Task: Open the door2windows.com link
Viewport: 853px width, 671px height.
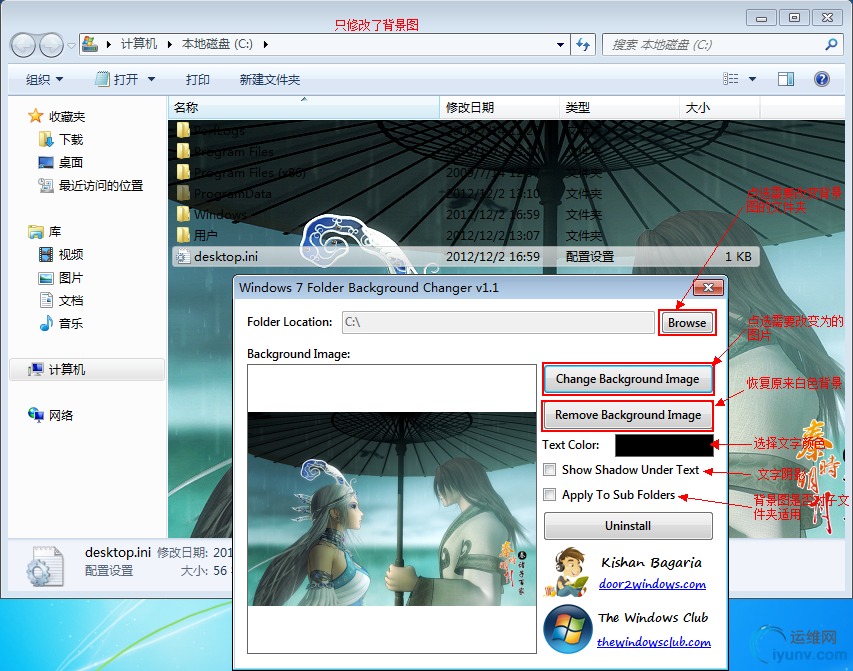Action: click(652, 584)
